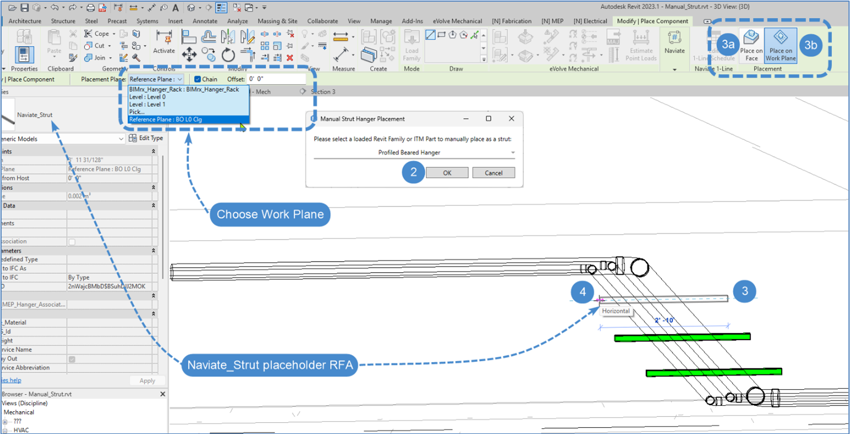The height and width of the screenshot is (434, 850).
Task: Click the Edit Type button in Properties
Action: 146,138
